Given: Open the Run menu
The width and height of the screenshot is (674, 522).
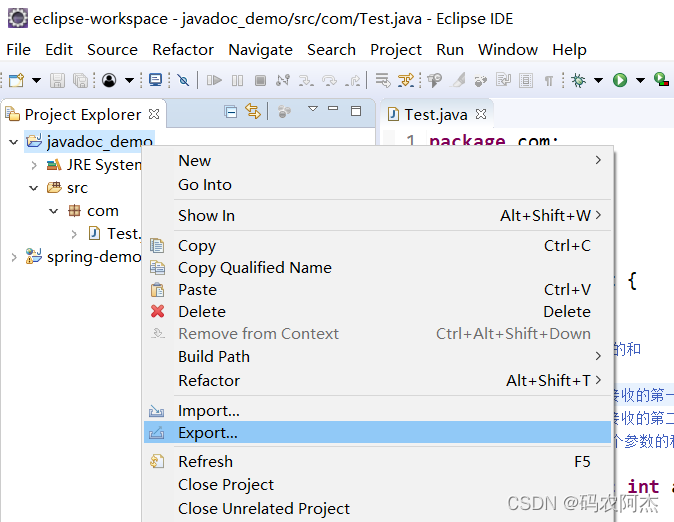Looking at the screenshot, I should coord(450,49).
